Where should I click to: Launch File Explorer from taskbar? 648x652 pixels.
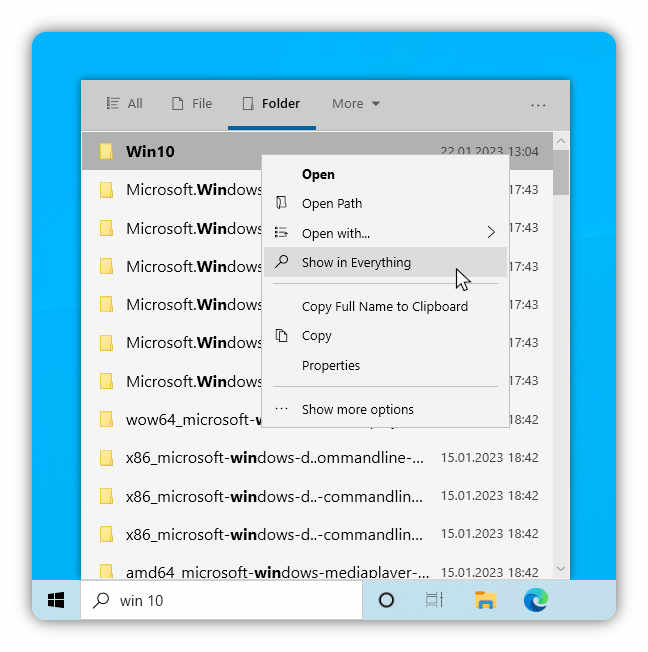tap(485, 600)
